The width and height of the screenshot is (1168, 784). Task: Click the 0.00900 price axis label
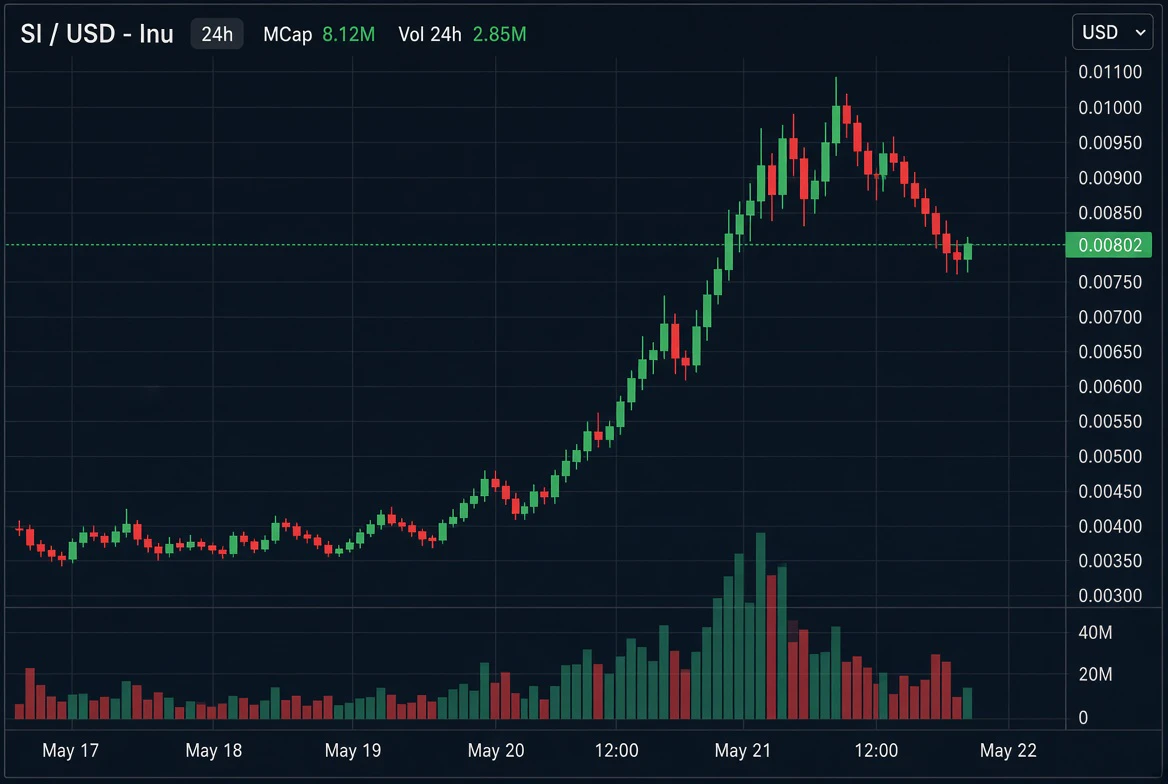click(1110, 177)
